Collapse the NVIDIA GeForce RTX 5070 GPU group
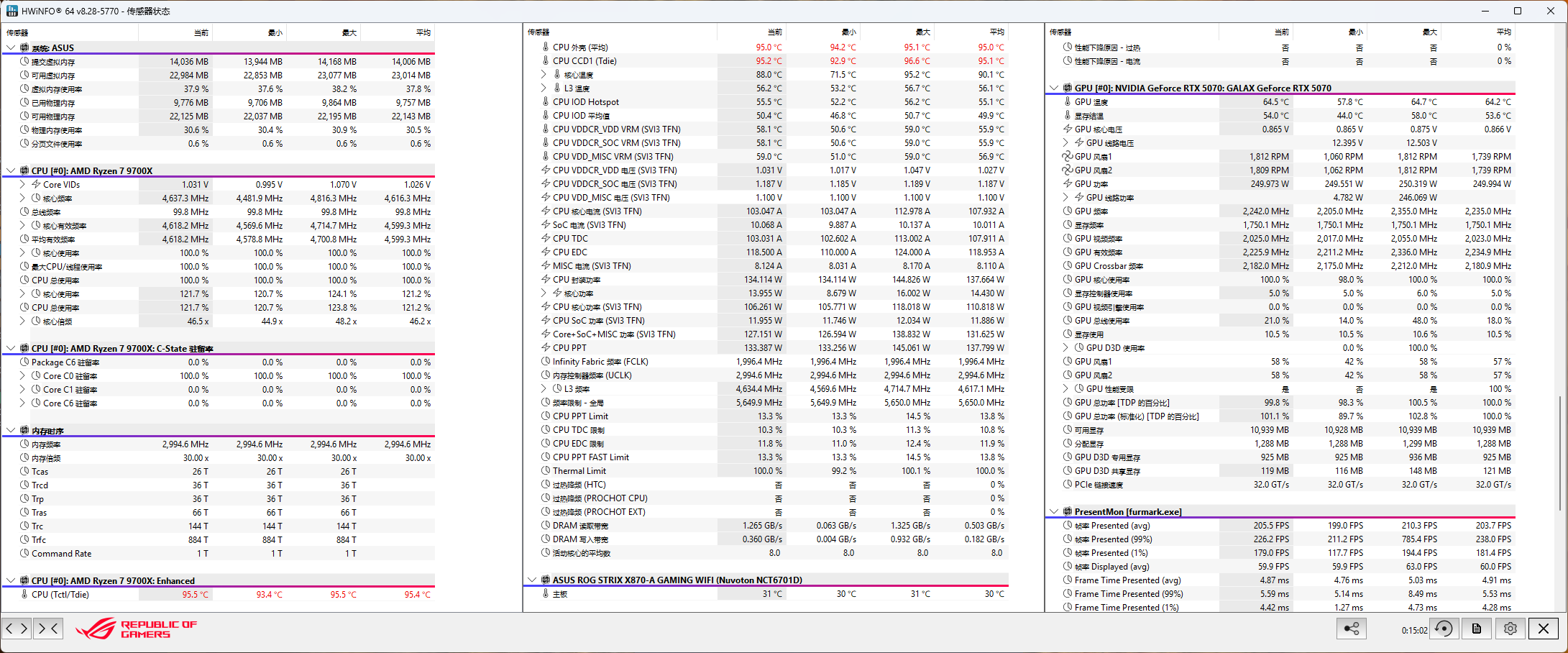Image resolution: width=1568 pixels, height=653 pixels. (x=1054, y=88)
